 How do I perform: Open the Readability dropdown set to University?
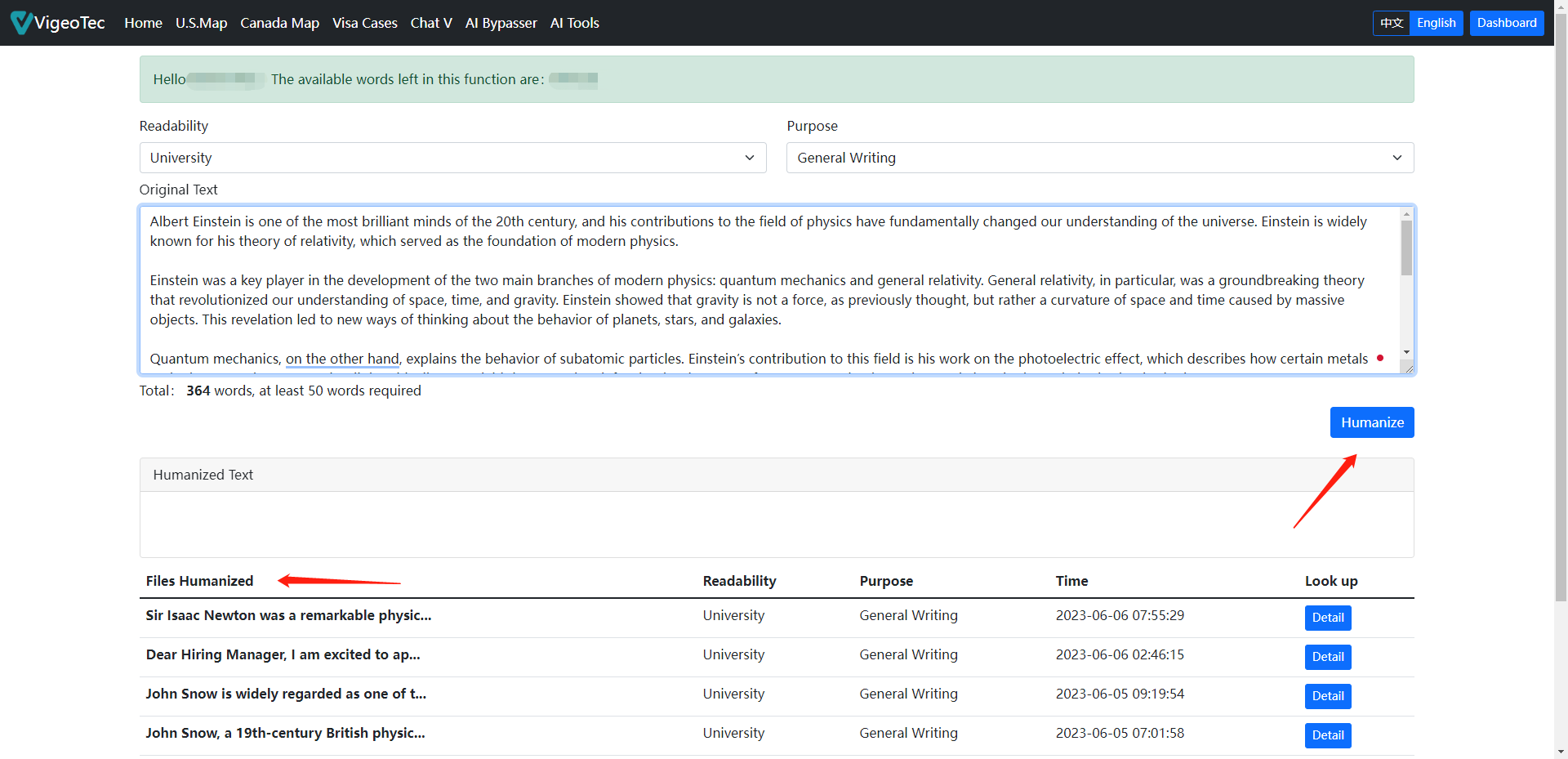click(452, 158)
